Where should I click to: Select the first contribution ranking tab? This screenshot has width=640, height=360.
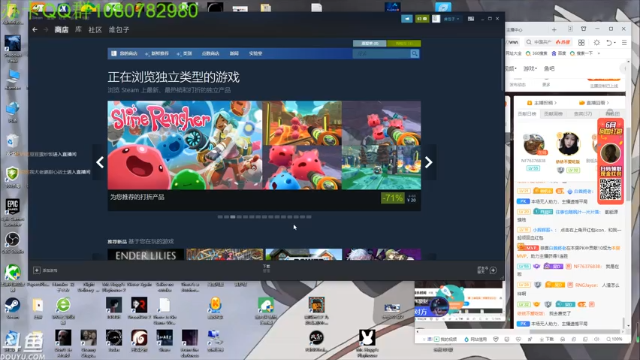pos(527,114)
